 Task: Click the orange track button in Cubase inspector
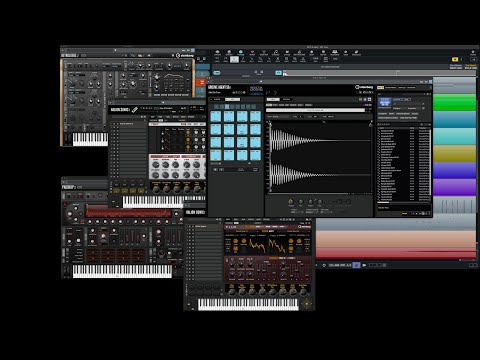(x=201, y=82)
